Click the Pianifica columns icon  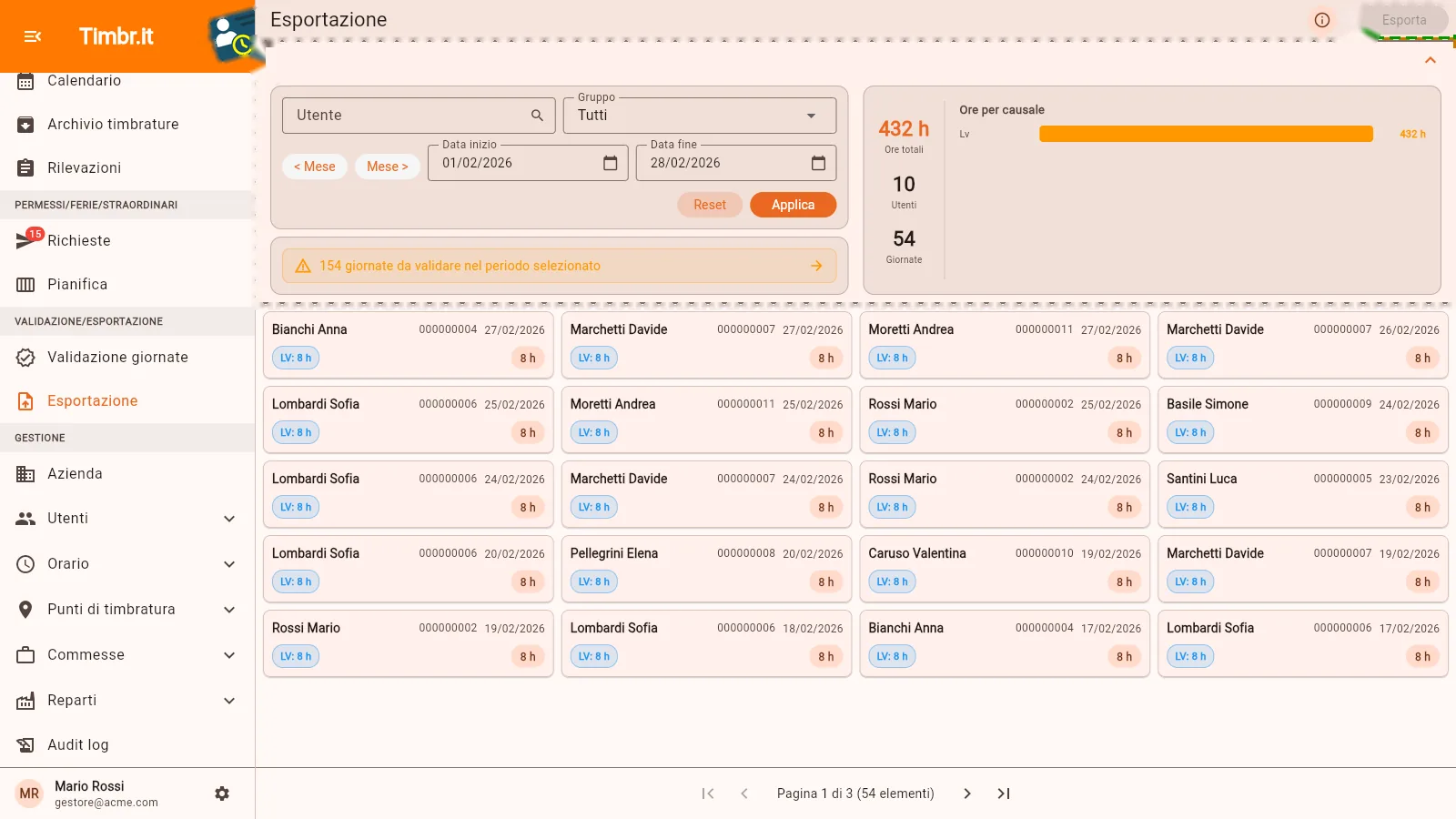(x=25, y=285)
